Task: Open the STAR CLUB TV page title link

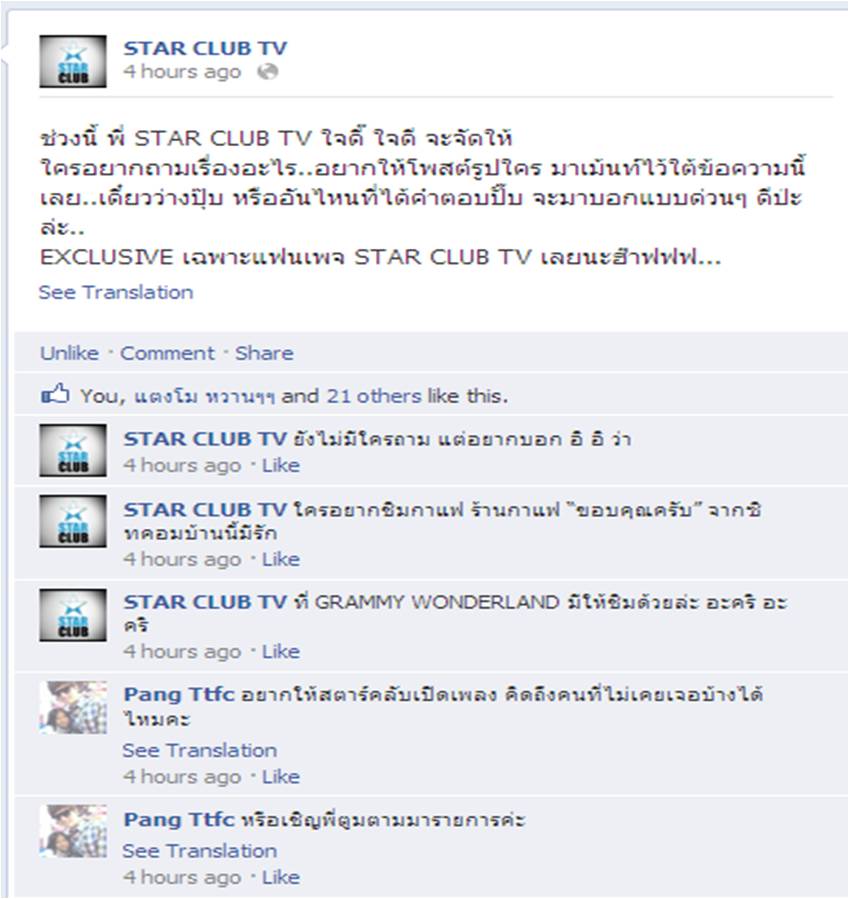Action: tap(205, 48)
